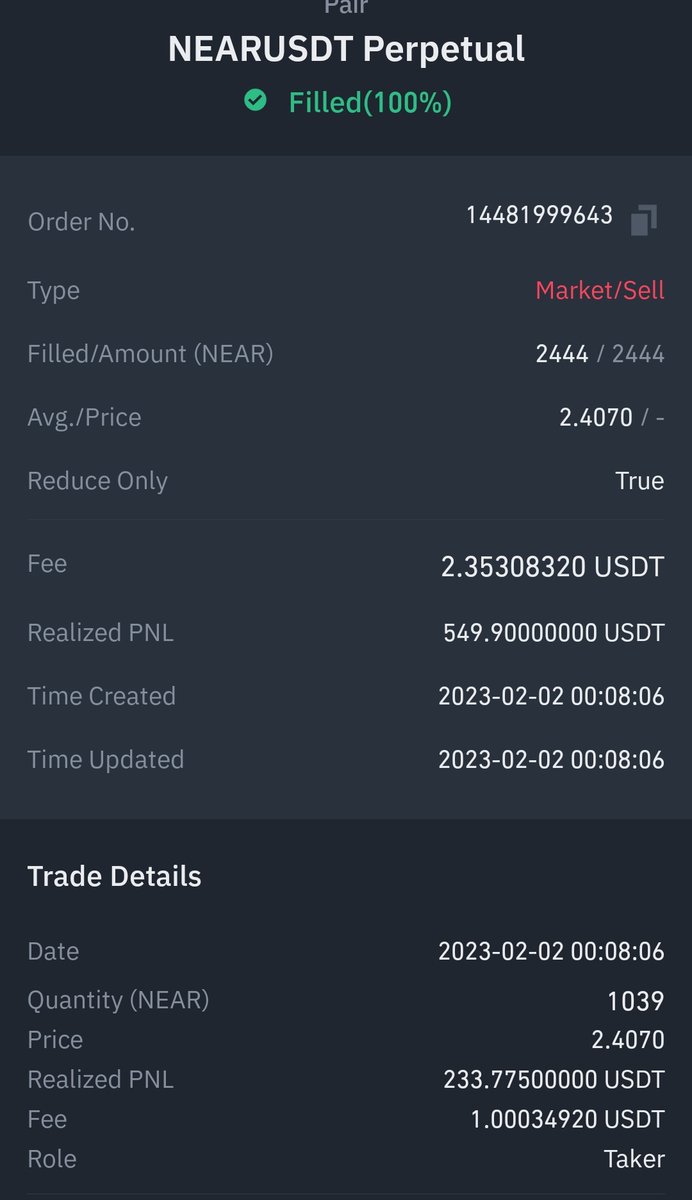692x1200 pixels.
Task: Tap the trade Realized PNL 233.77500000 USDT
Action: tap(554, 1080)
